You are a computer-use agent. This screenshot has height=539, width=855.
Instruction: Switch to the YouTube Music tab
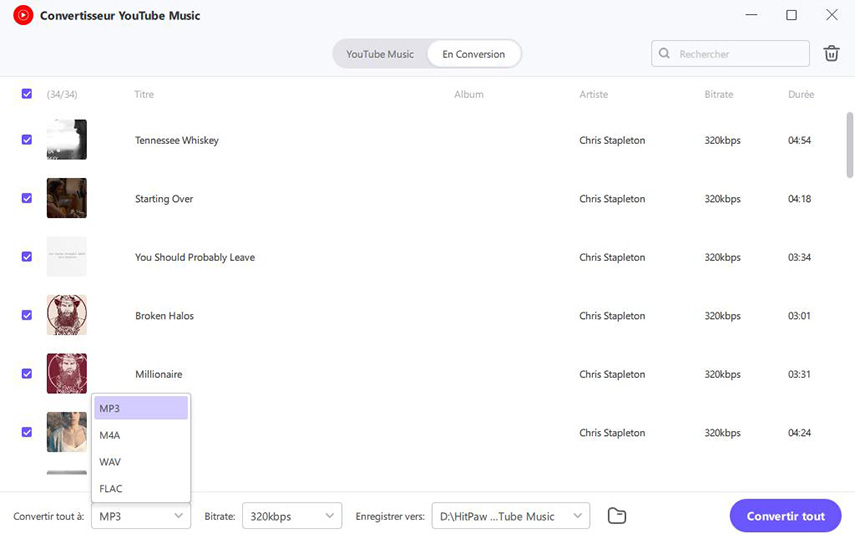[379, 54]
